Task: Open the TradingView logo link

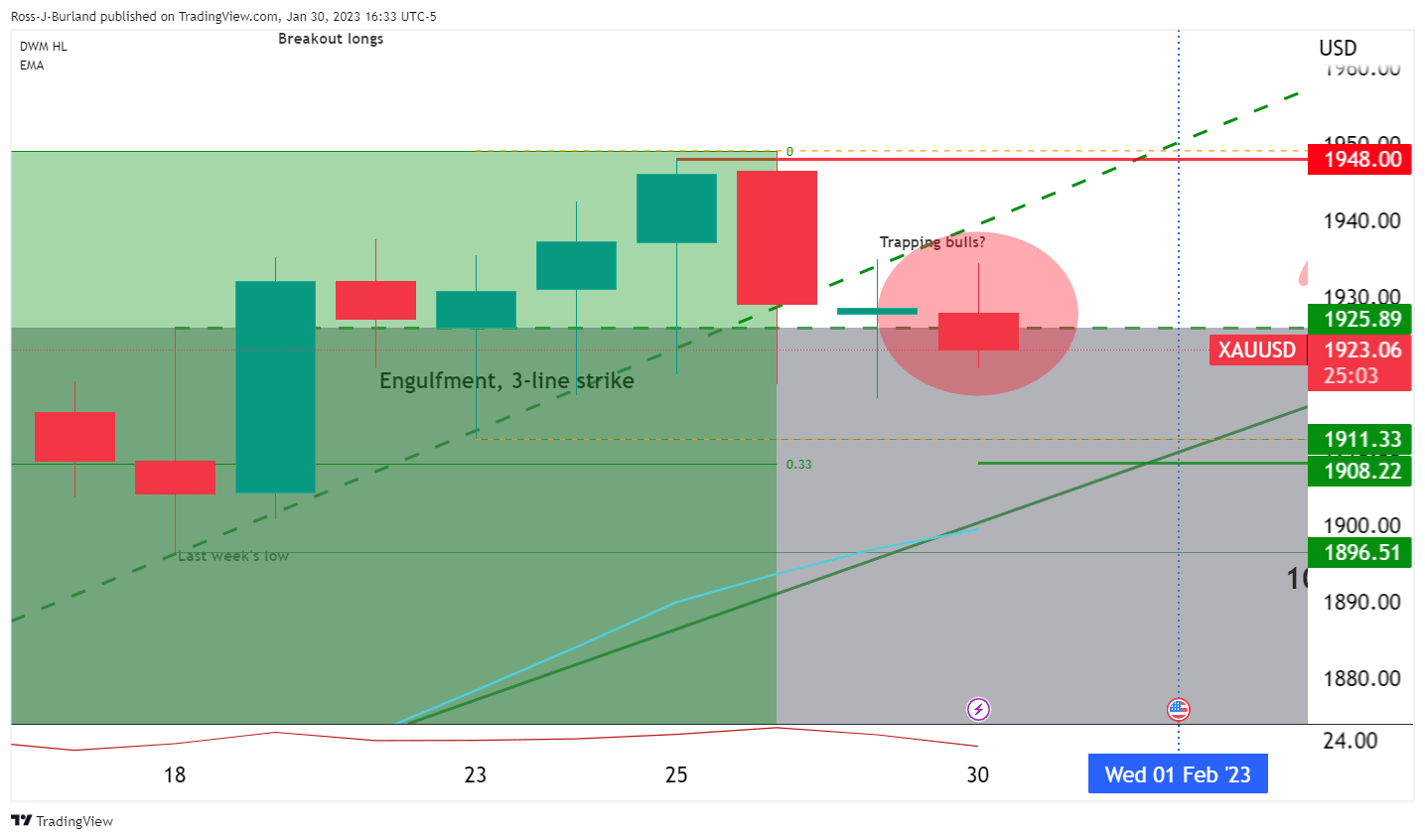Action: (x=62, y=821)
